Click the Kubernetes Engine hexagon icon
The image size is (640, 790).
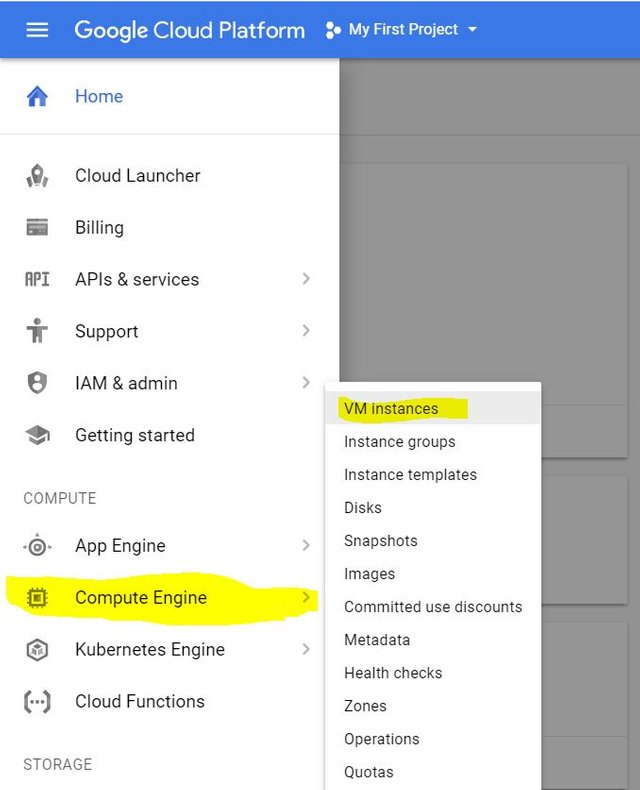(37, 650)
